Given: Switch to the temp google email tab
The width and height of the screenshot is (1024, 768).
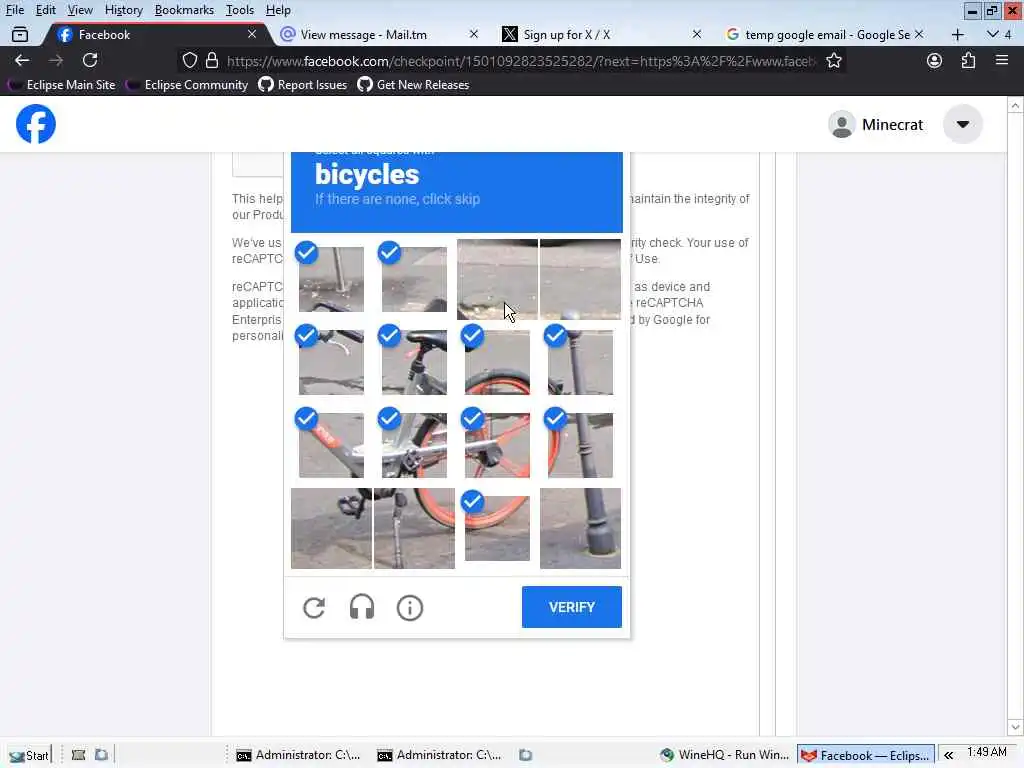Looking at the screenshot, I should (x=824, y=35).
